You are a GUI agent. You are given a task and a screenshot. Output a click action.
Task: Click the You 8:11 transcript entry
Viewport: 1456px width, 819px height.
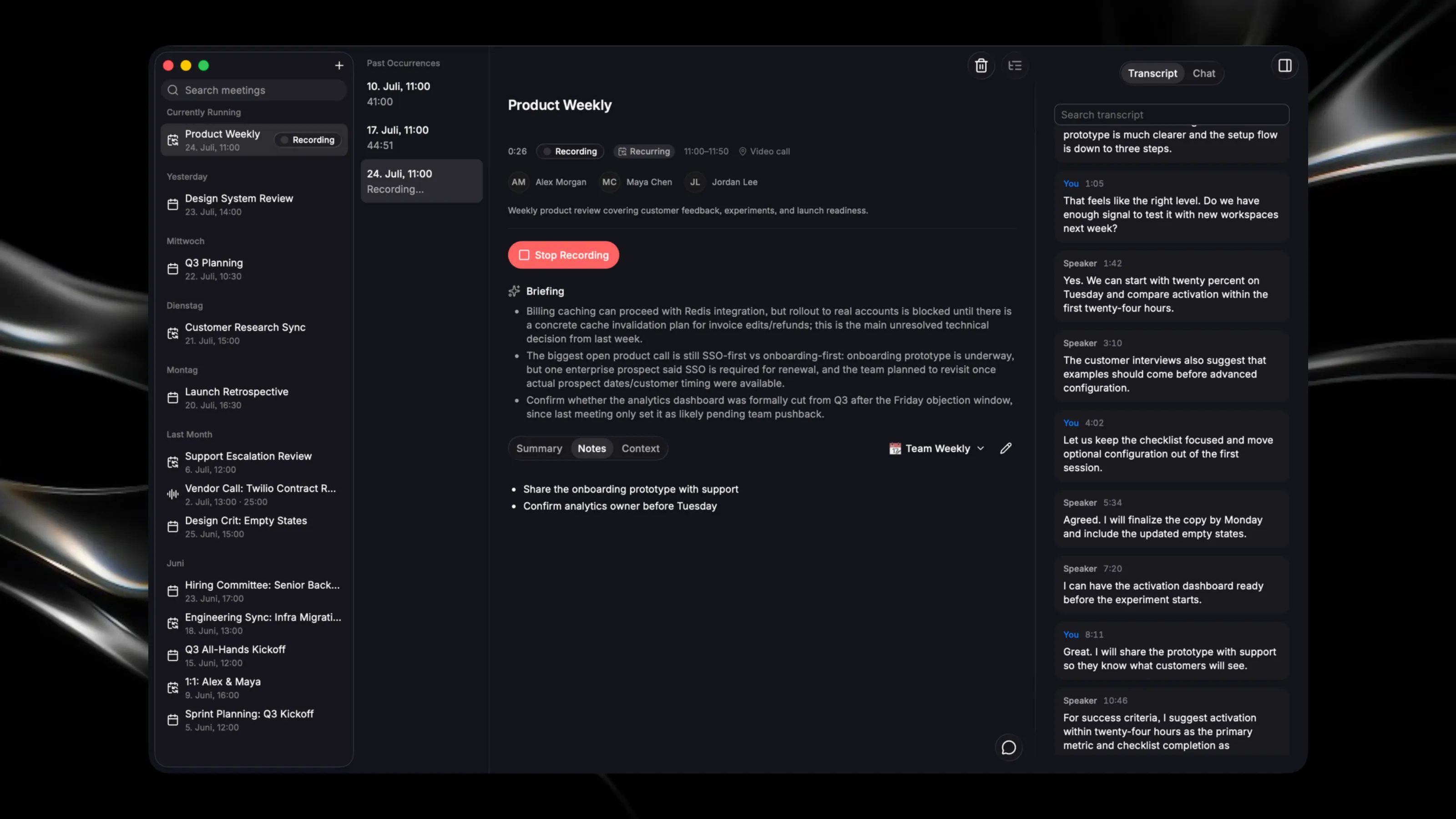[1171, 651]
